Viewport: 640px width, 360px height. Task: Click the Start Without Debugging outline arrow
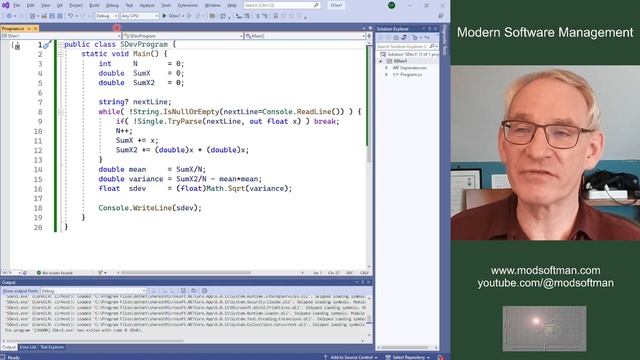click(189, 16)
